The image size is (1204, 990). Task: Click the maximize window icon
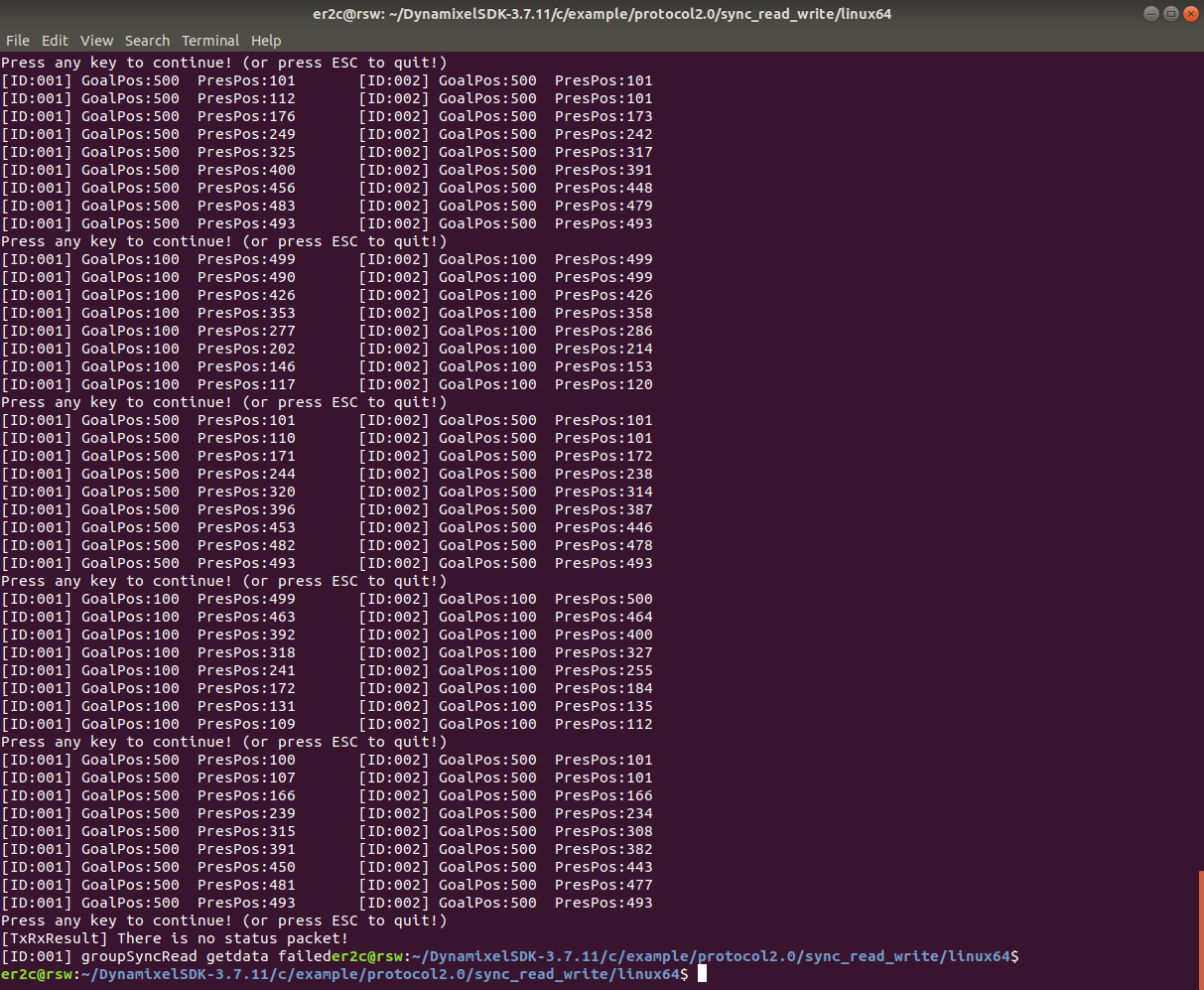click(x=1170, y=13)
